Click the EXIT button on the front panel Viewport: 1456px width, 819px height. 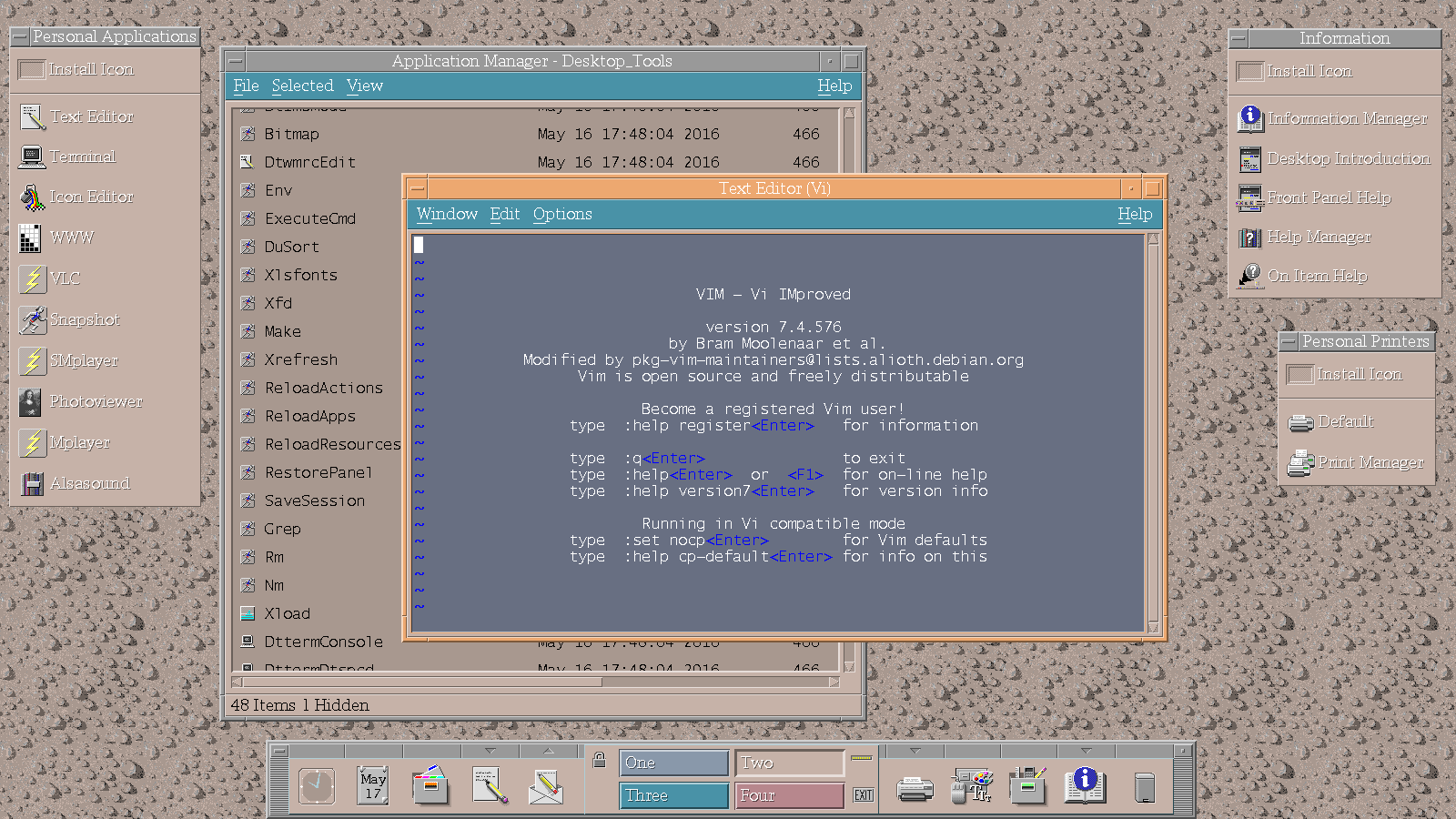[x=864, y=795]
